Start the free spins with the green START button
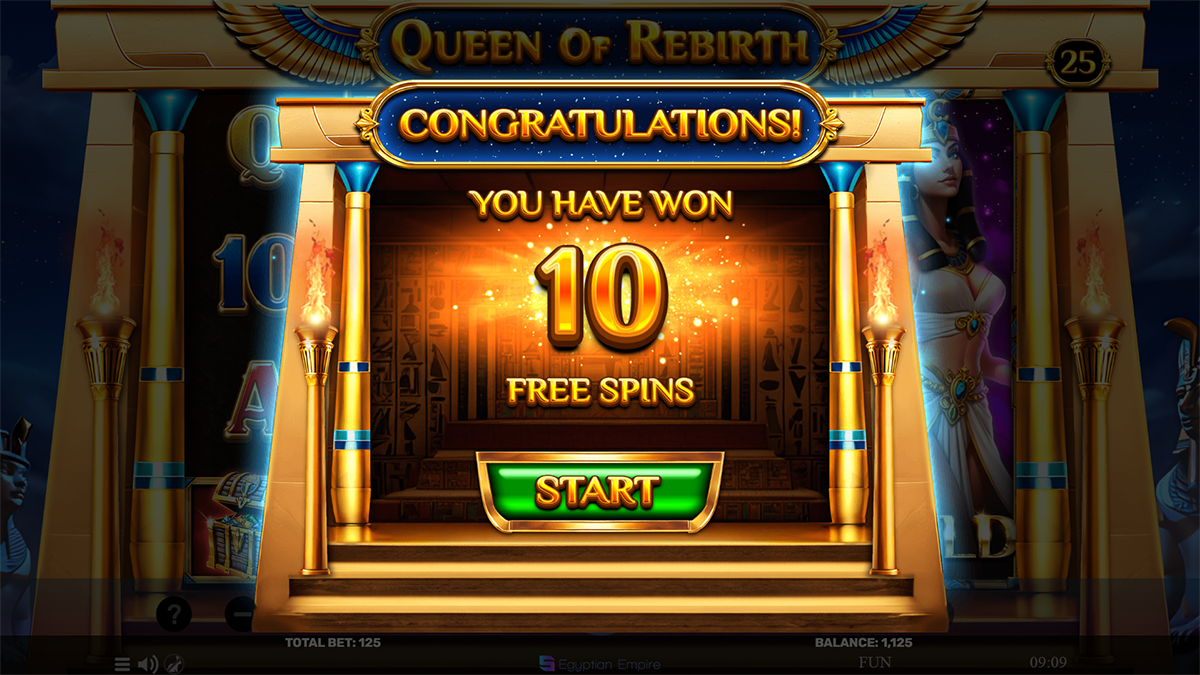This screenshot has height=675, width=1200. (599, 491)
